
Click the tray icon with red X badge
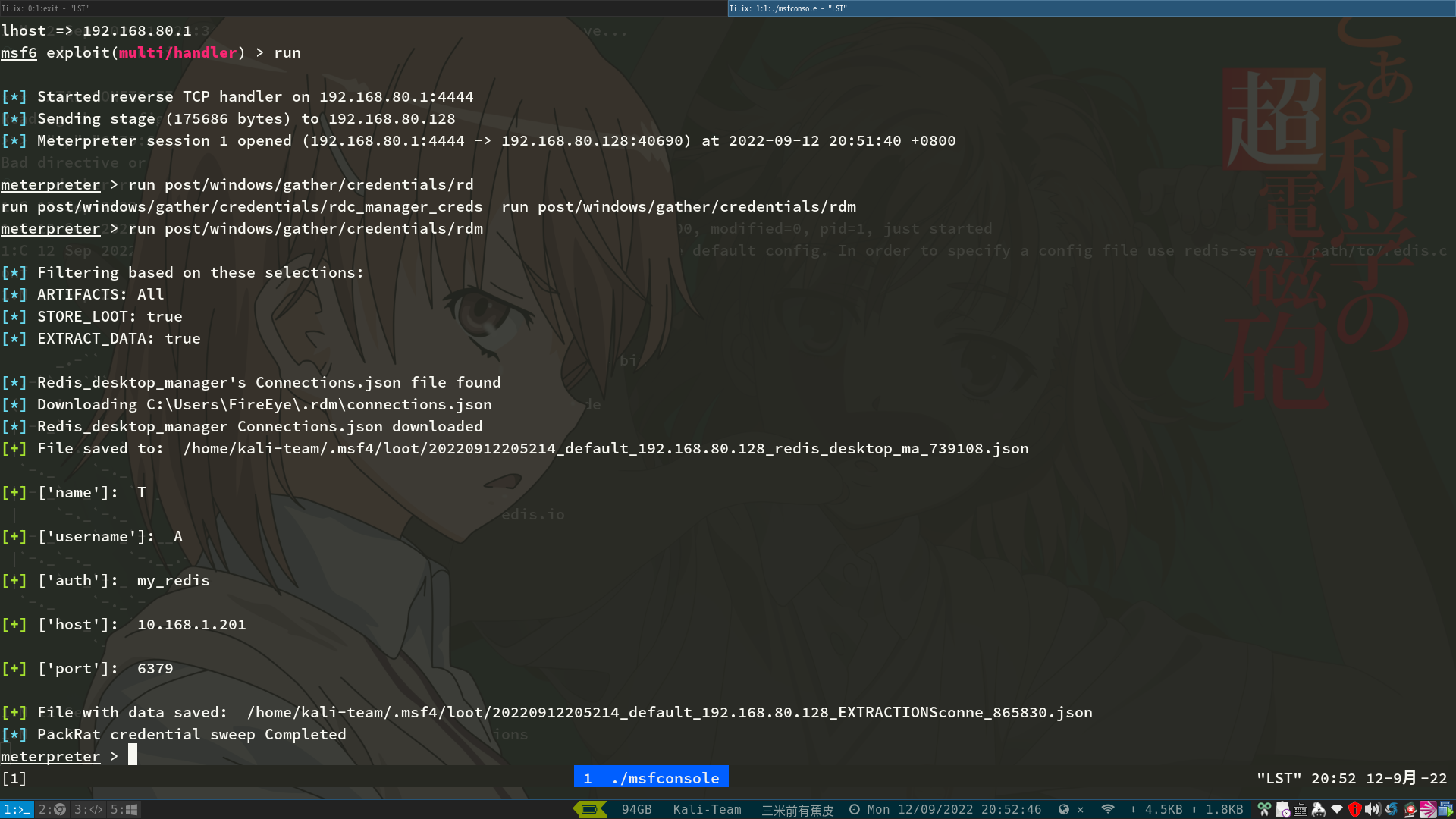pos(1410,810)
